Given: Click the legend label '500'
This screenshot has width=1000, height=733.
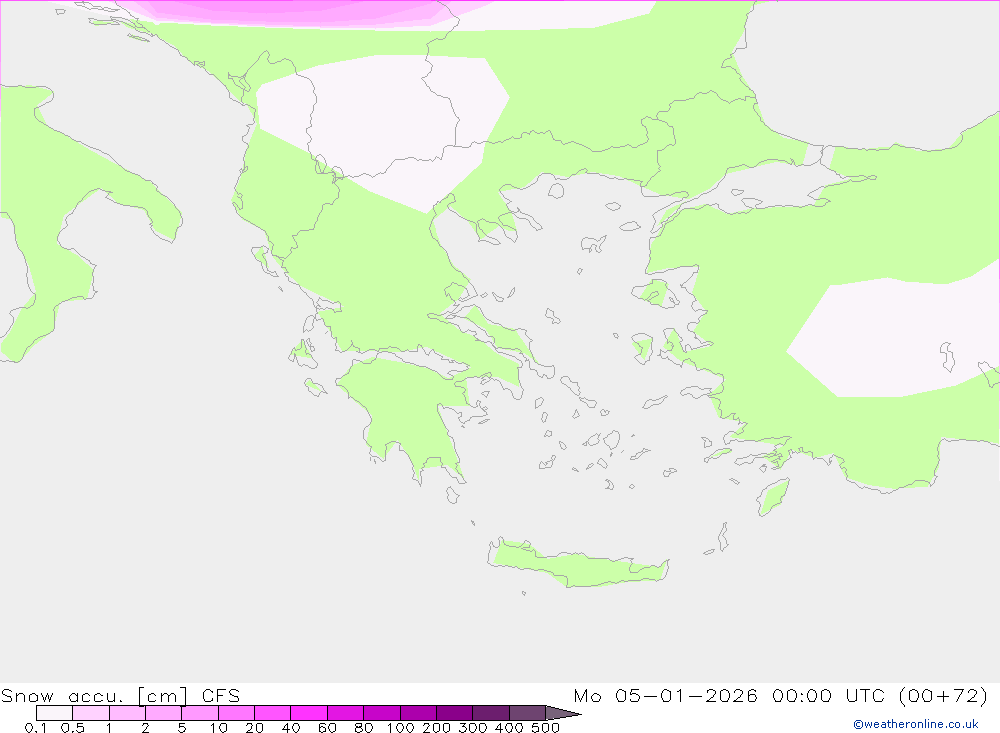Looking at the screenshot, I should coord(545,728).
